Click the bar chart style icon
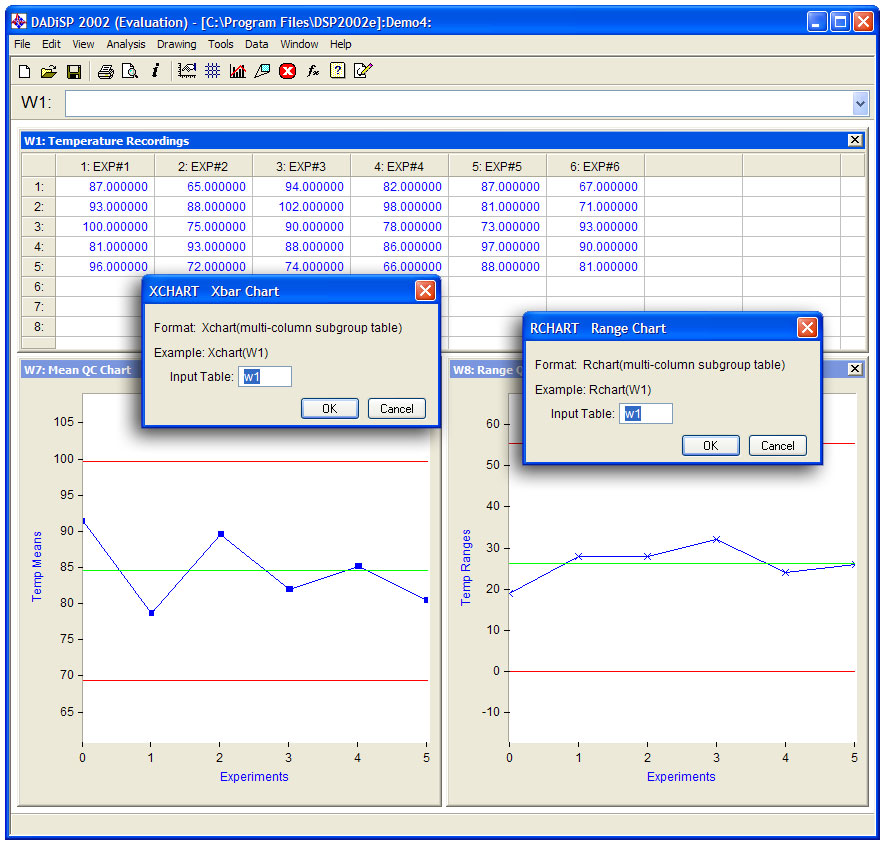 (x=238, y=71)
